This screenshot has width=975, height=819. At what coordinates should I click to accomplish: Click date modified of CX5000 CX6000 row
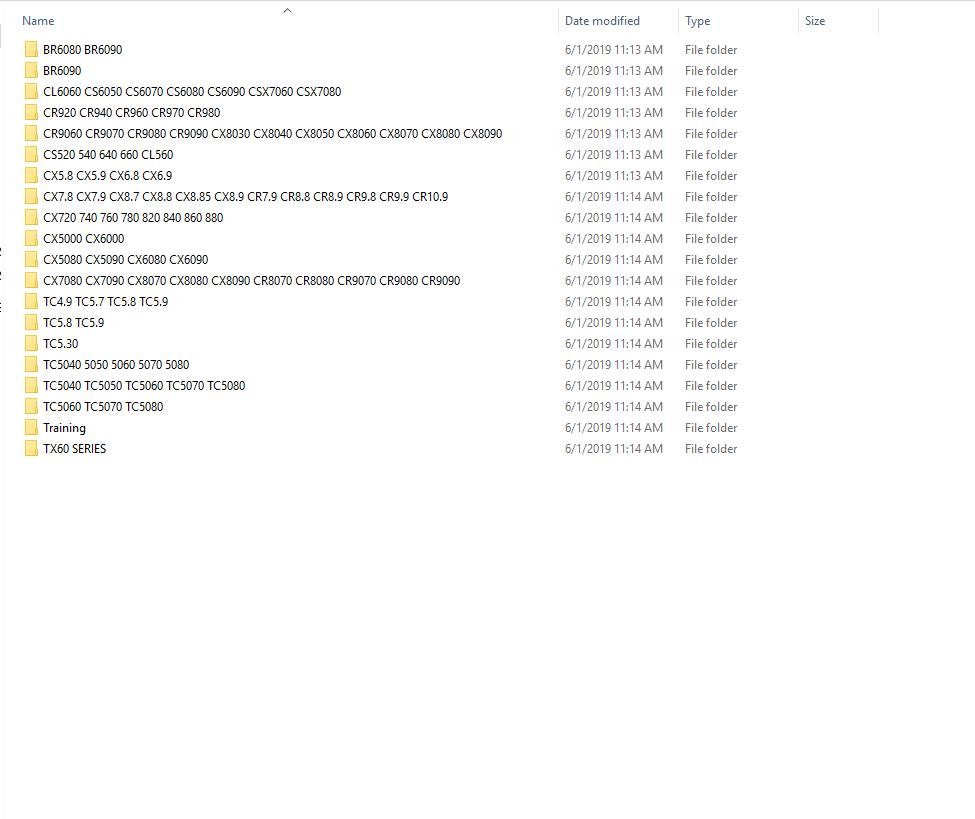614,239
